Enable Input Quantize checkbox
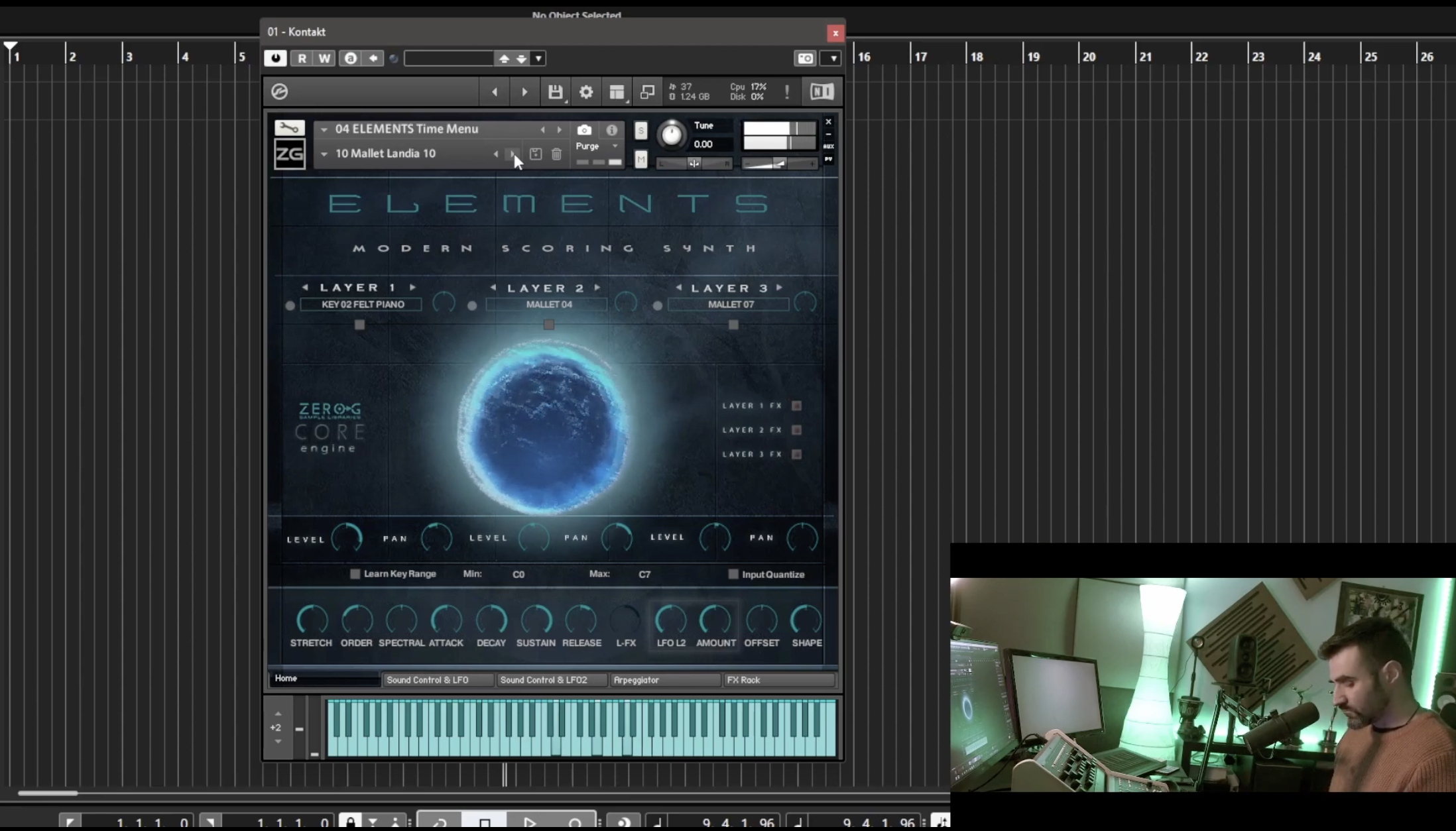The image size is (1456, 831). point(733,574)
